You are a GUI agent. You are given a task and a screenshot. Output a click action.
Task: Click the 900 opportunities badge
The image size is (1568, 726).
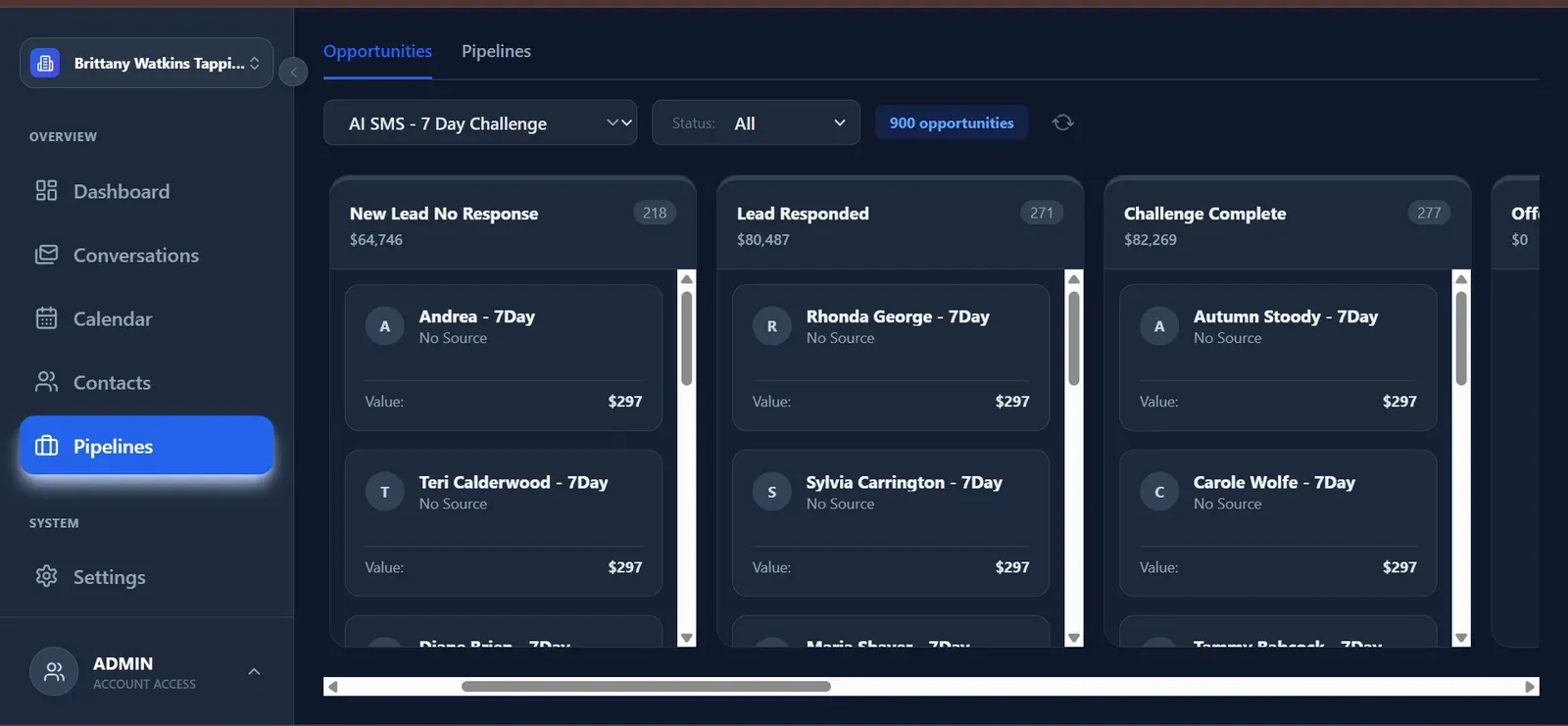pos(952,122)
